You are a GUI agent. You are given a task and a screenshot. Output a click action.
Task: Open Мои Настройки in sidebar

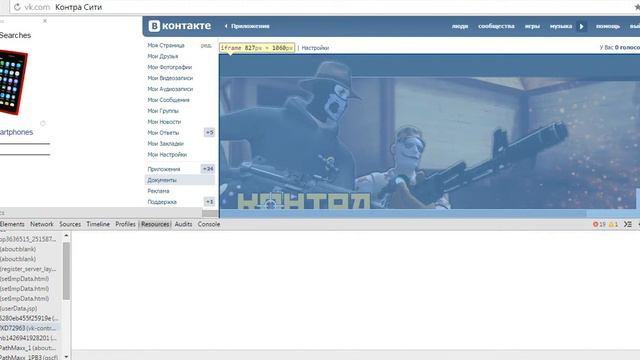(167, 155)
